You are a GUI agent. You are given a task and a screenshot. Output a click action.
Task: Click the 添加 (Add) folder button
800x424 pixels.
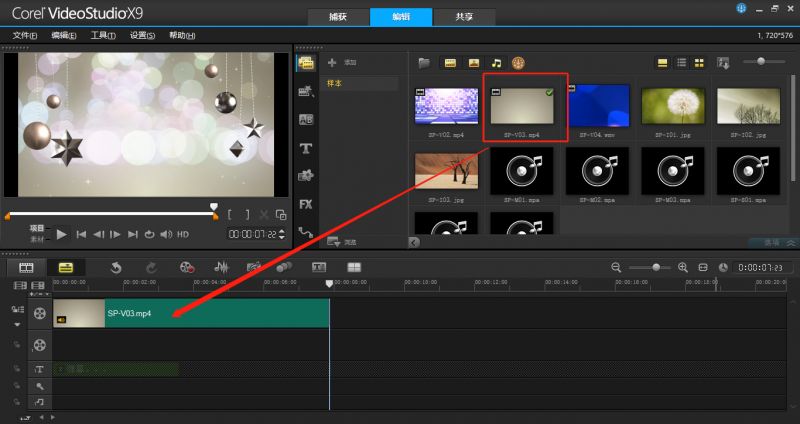(345, 63)
